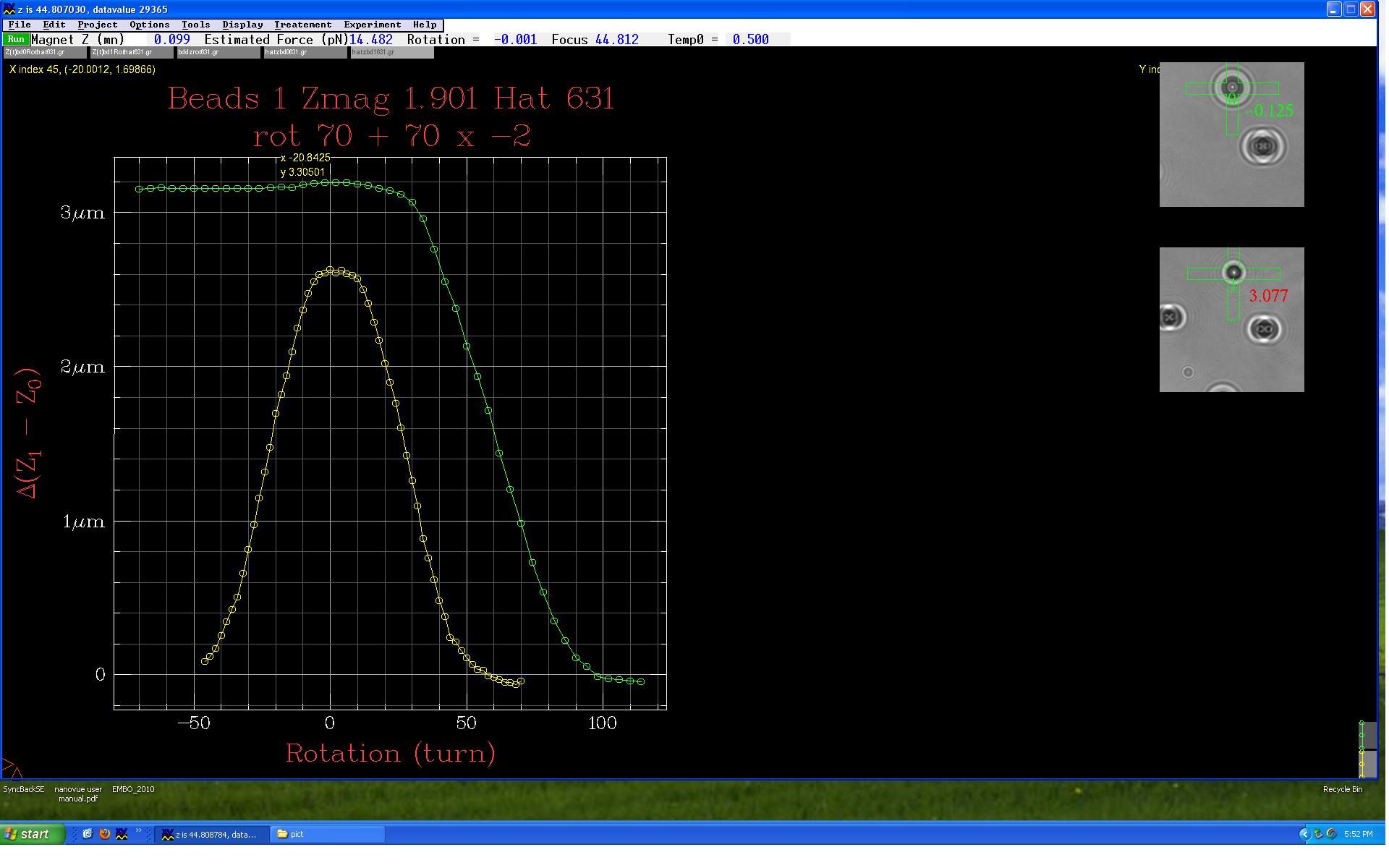Screen dimensions: 1389x868
Task: Launch Firefox from quick launch bar
Action: pos(104,834)
